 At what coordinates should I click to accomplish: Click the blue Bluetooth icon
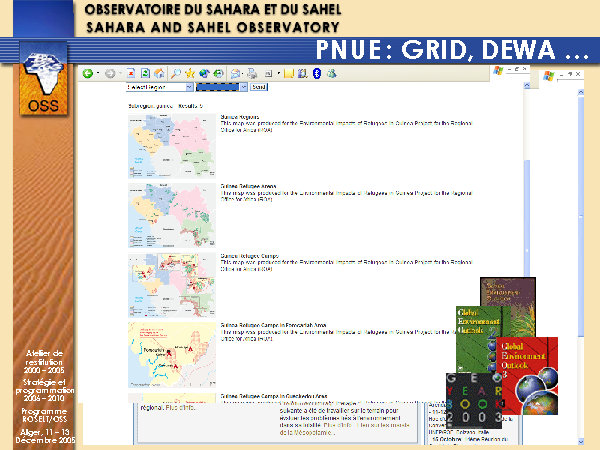coord(316,73)
